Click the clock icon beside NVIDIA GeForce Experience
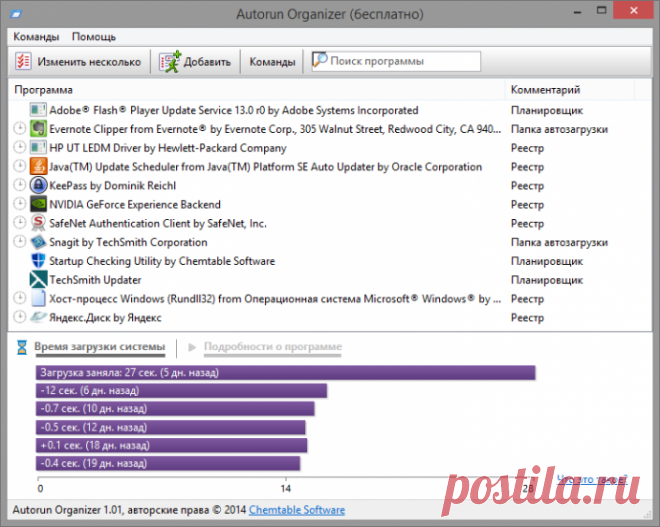Viewport: 660px width, 527px height. pos(19,204)
